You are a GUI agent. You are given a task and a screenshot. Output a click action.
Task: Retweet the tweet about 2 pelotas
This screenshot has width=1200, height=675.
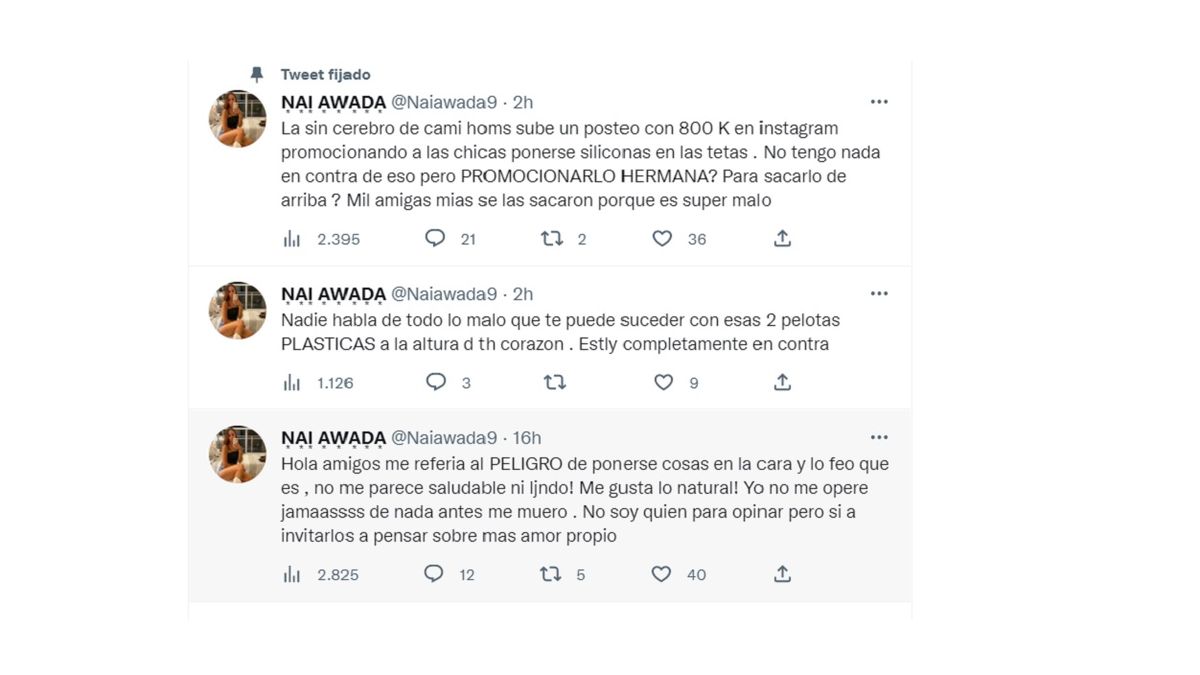[x=554, y=382]
